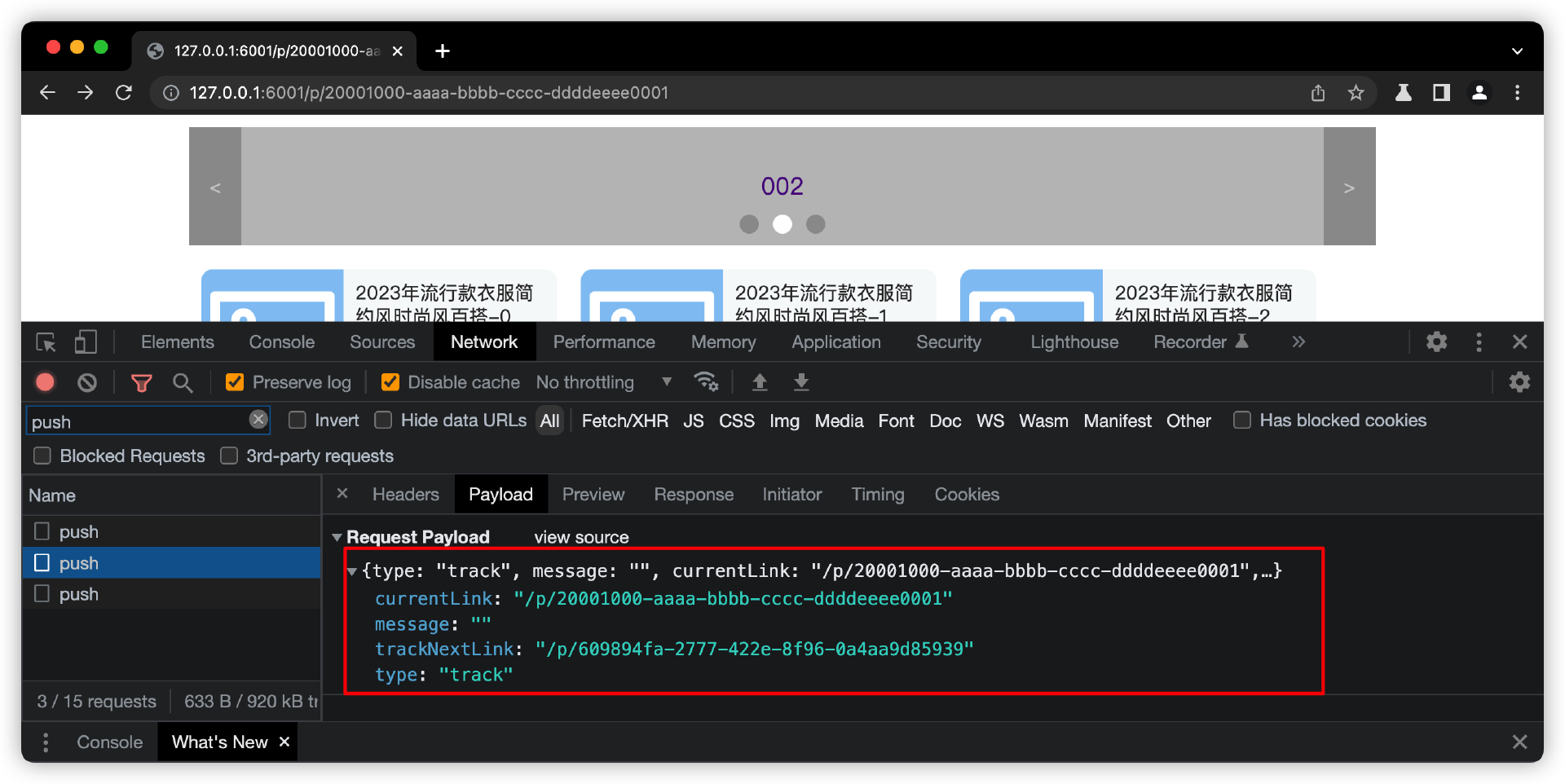Click the export HAR download arrow
Screen dimensions: 1565x784
pos(801,381)
